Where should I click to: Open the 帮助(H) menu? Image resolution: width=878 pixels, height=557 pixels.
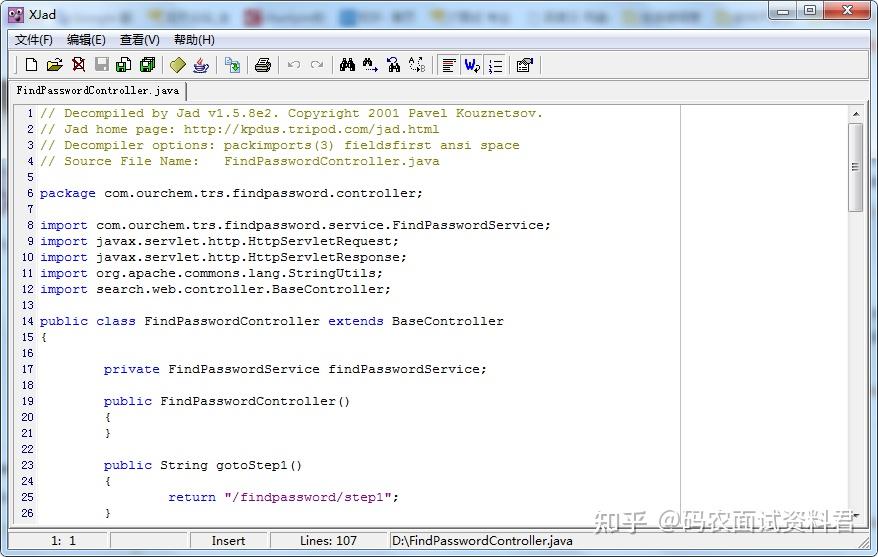(x=194, y=40)
